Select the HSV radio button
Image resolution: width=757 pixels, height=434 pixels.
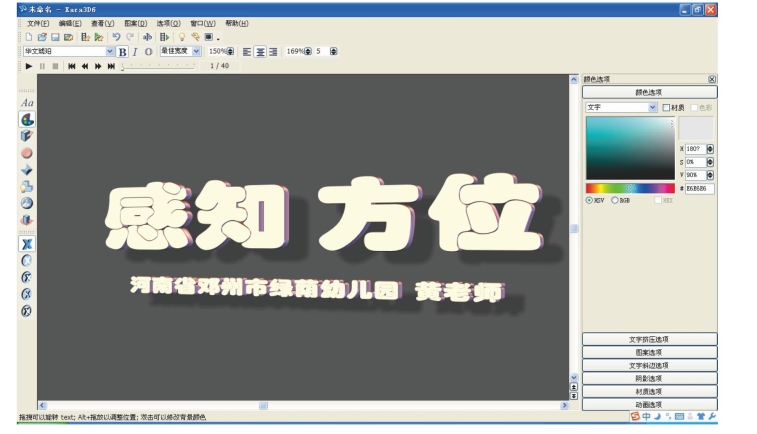coord(589,200)
